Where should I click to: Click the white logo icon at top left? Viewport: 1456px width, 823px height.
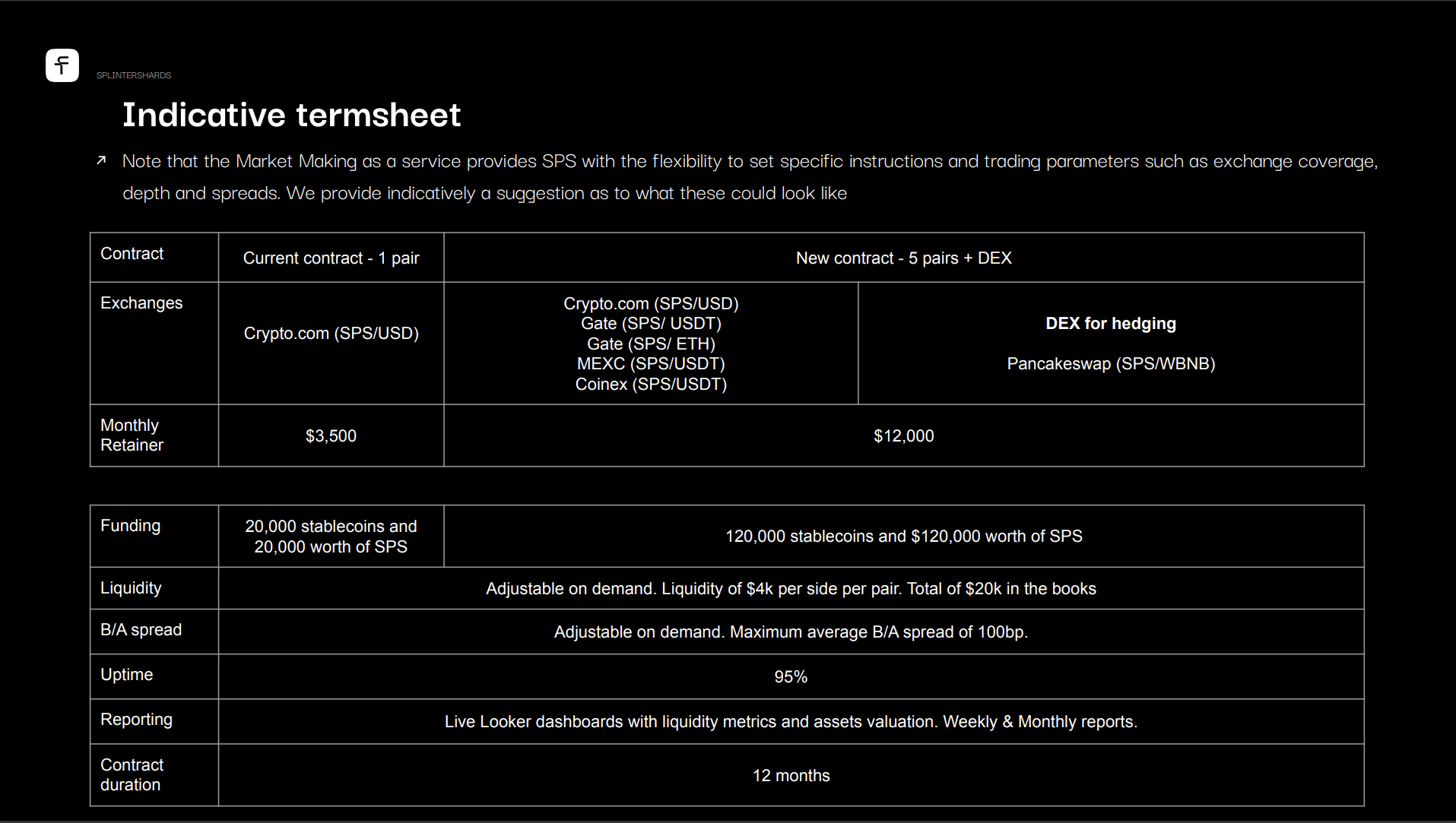(x=62, y=65)
